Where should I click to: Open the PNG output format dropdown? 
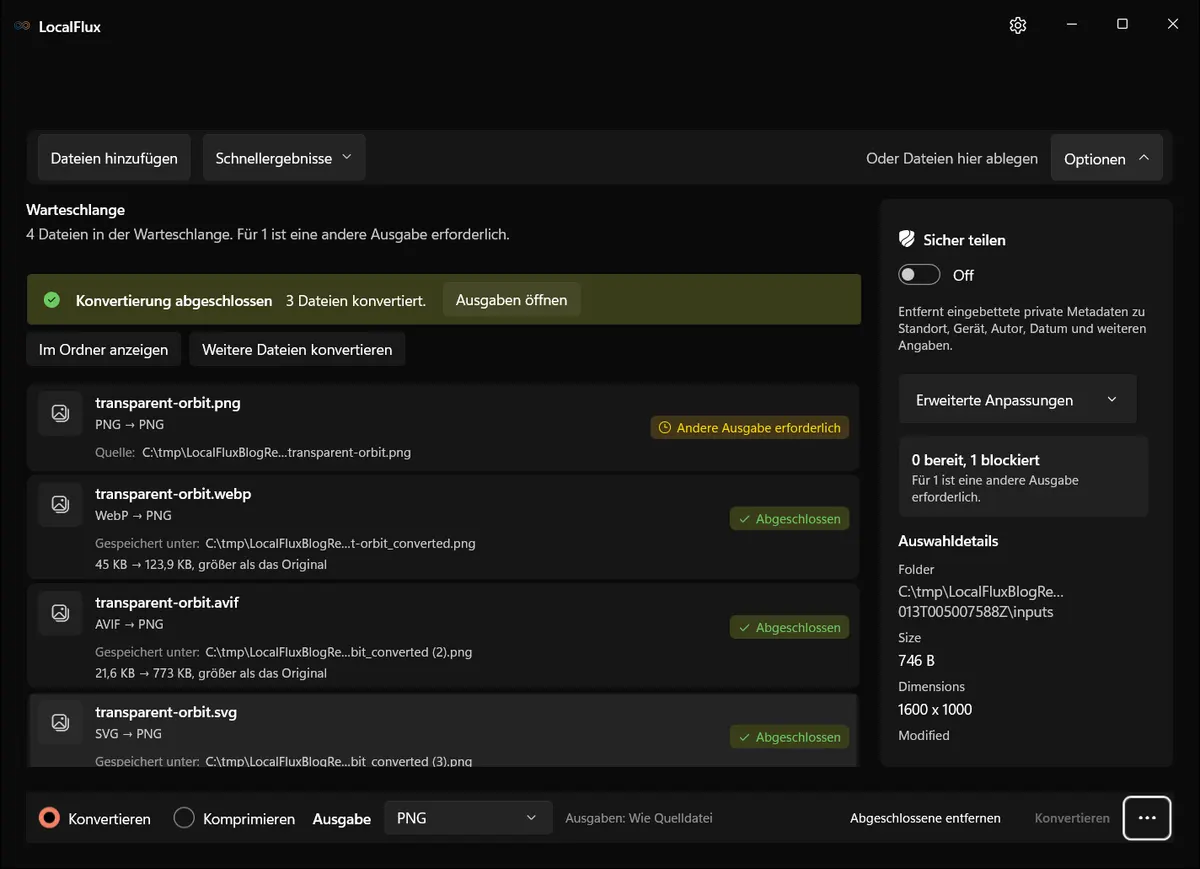(468, 818)
